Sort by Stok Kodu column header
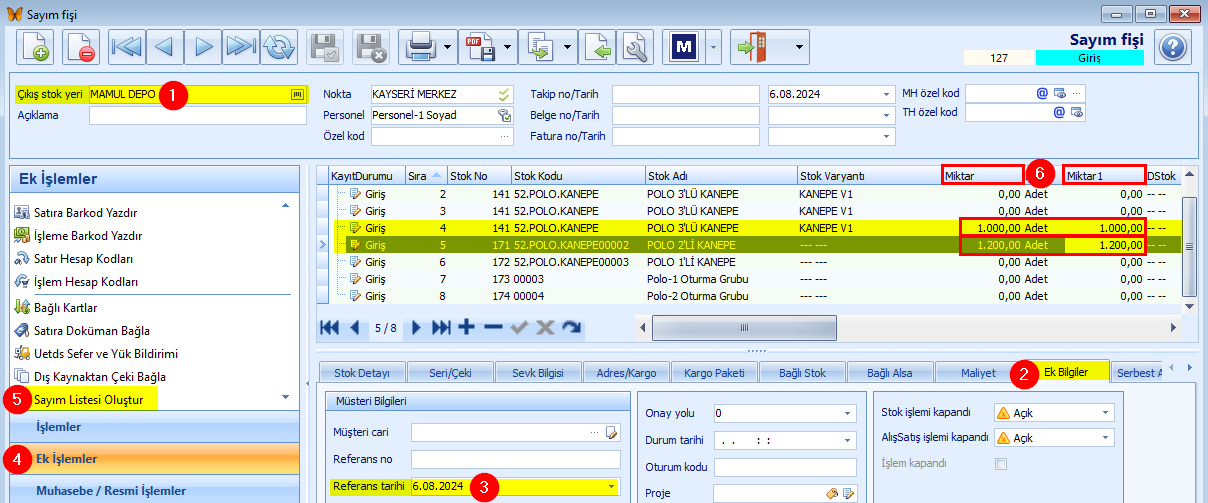1208x503 pixels. [x=578, y=175]
